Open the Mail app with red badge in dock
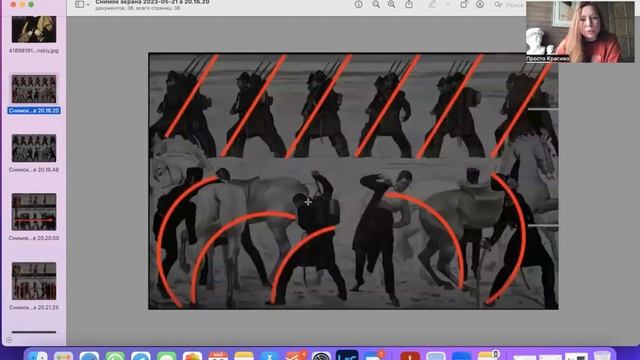 [x=373, y=356]
